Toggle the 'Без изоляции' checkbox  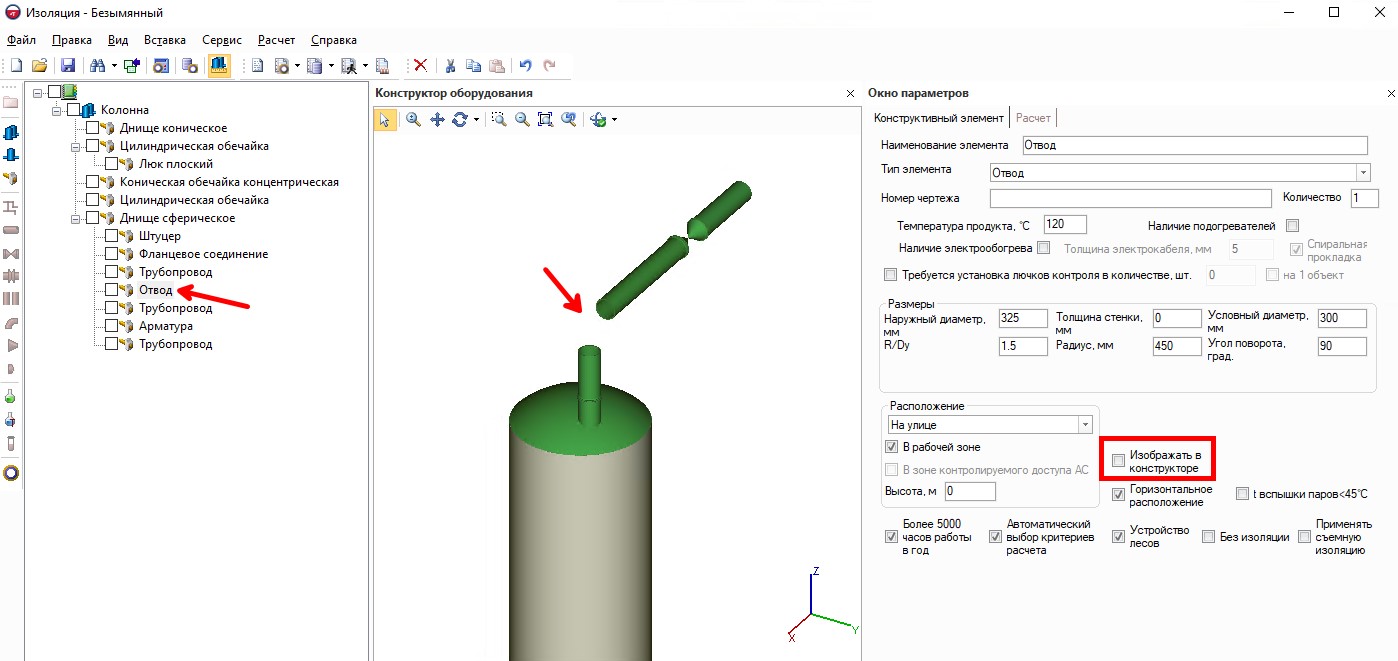point(1207,537)
